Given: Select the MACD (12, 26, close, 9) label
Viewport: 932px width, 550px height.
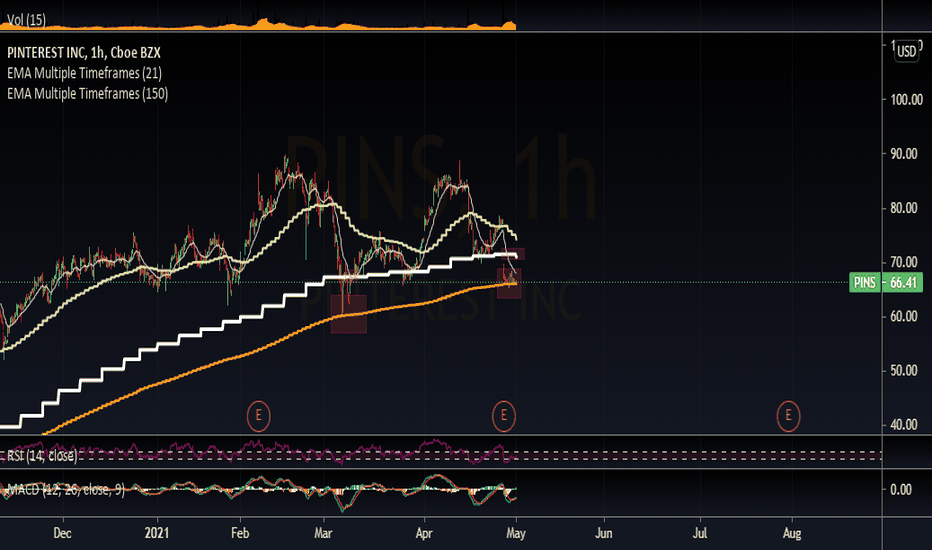Looking at the screenshot, I should (x=65, y=490).
